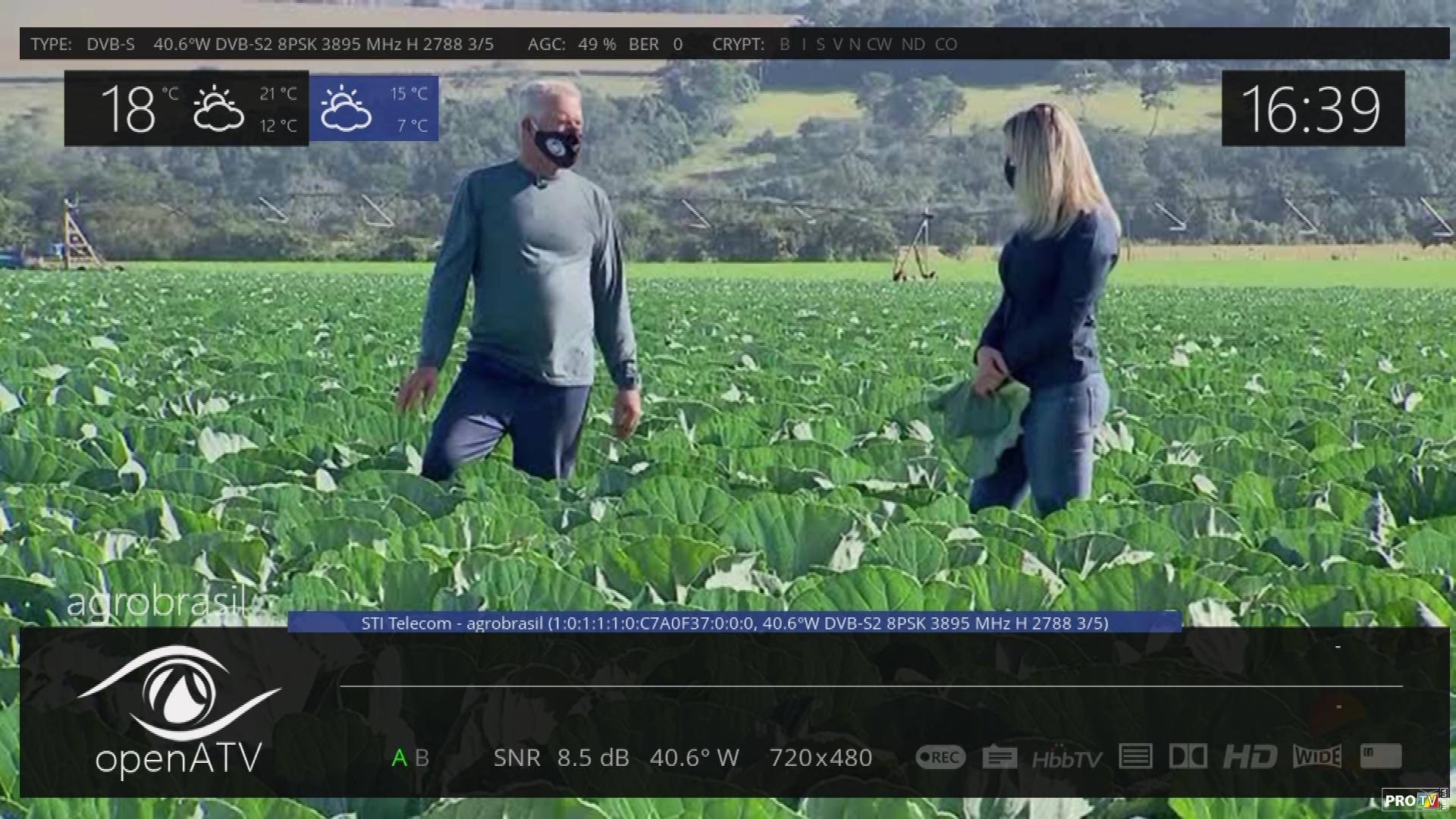Select tuner B indicator
The image size is (1456, 819).
422,758
